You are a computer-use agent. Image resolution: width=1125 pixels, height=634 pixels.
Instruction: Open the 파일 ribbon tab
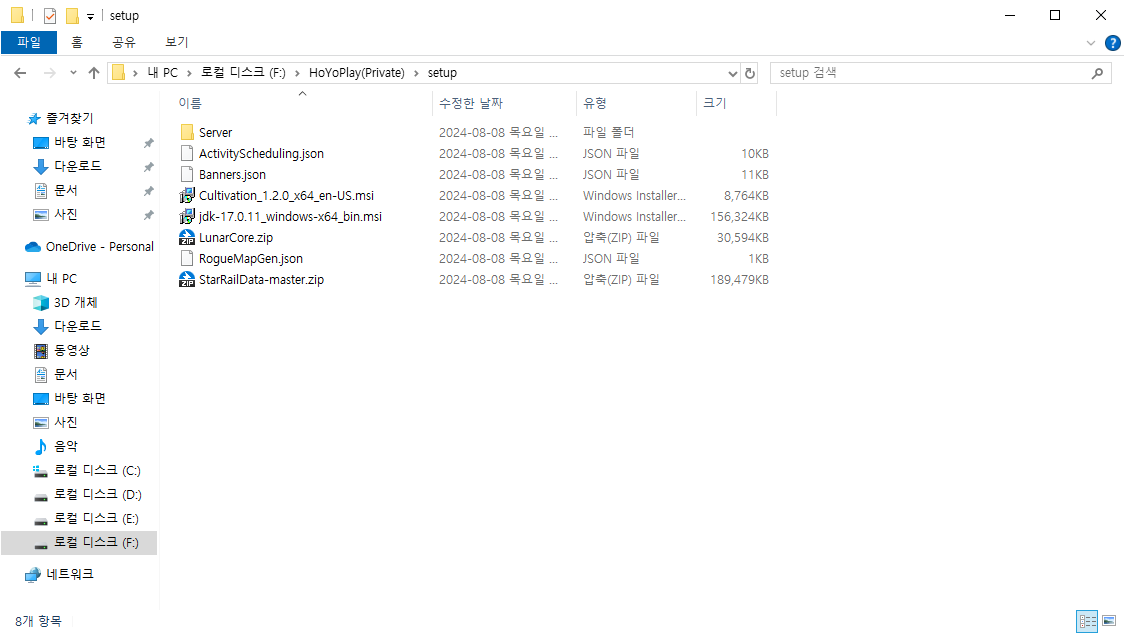(x=29, y=42)
